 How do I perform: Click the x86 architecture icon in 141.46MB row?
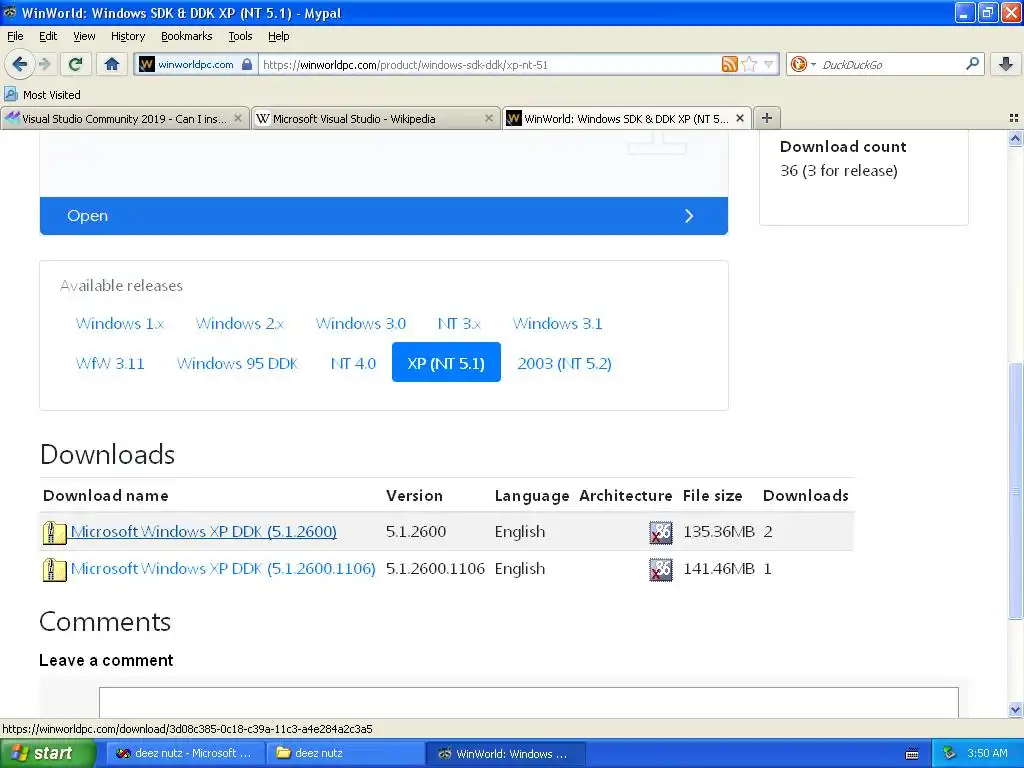click(660, 569)
